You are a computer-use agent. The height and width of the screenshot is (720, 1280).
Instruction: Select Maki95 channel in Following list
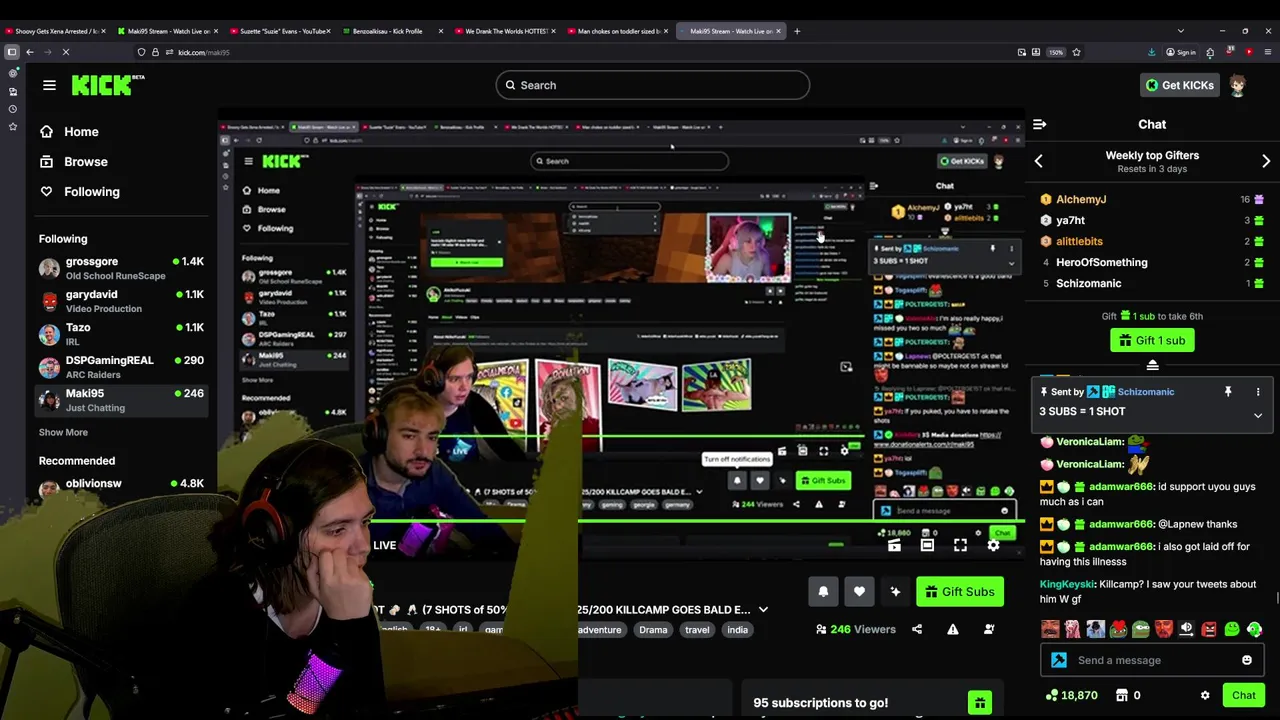tap(121, 400)
